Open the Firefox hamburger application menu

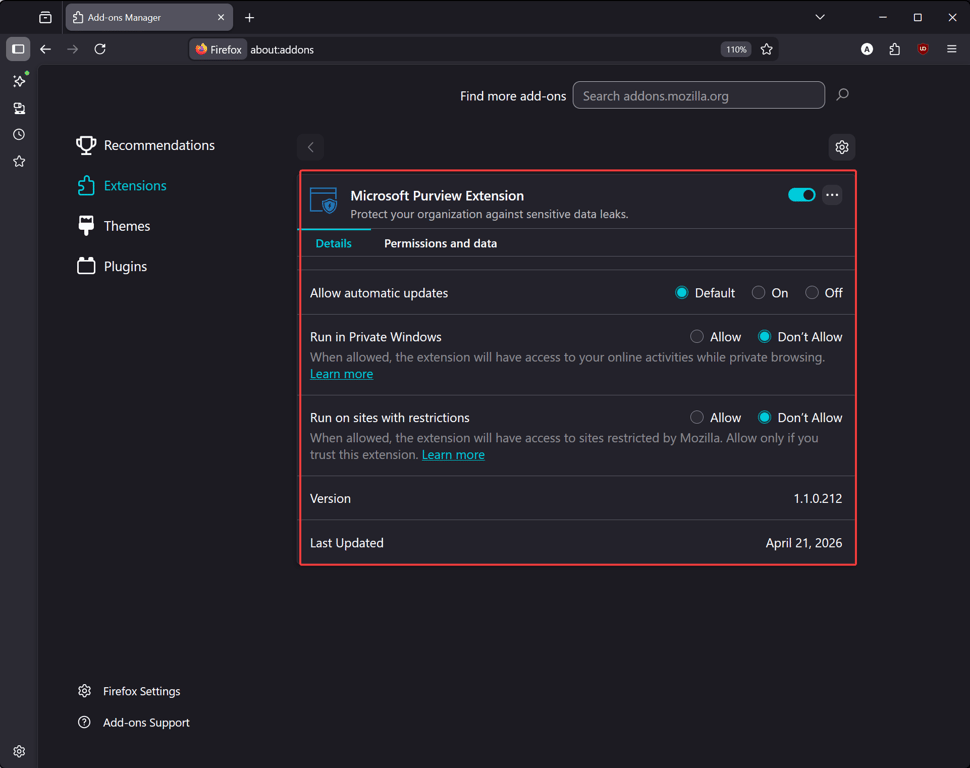pos(951,49)
